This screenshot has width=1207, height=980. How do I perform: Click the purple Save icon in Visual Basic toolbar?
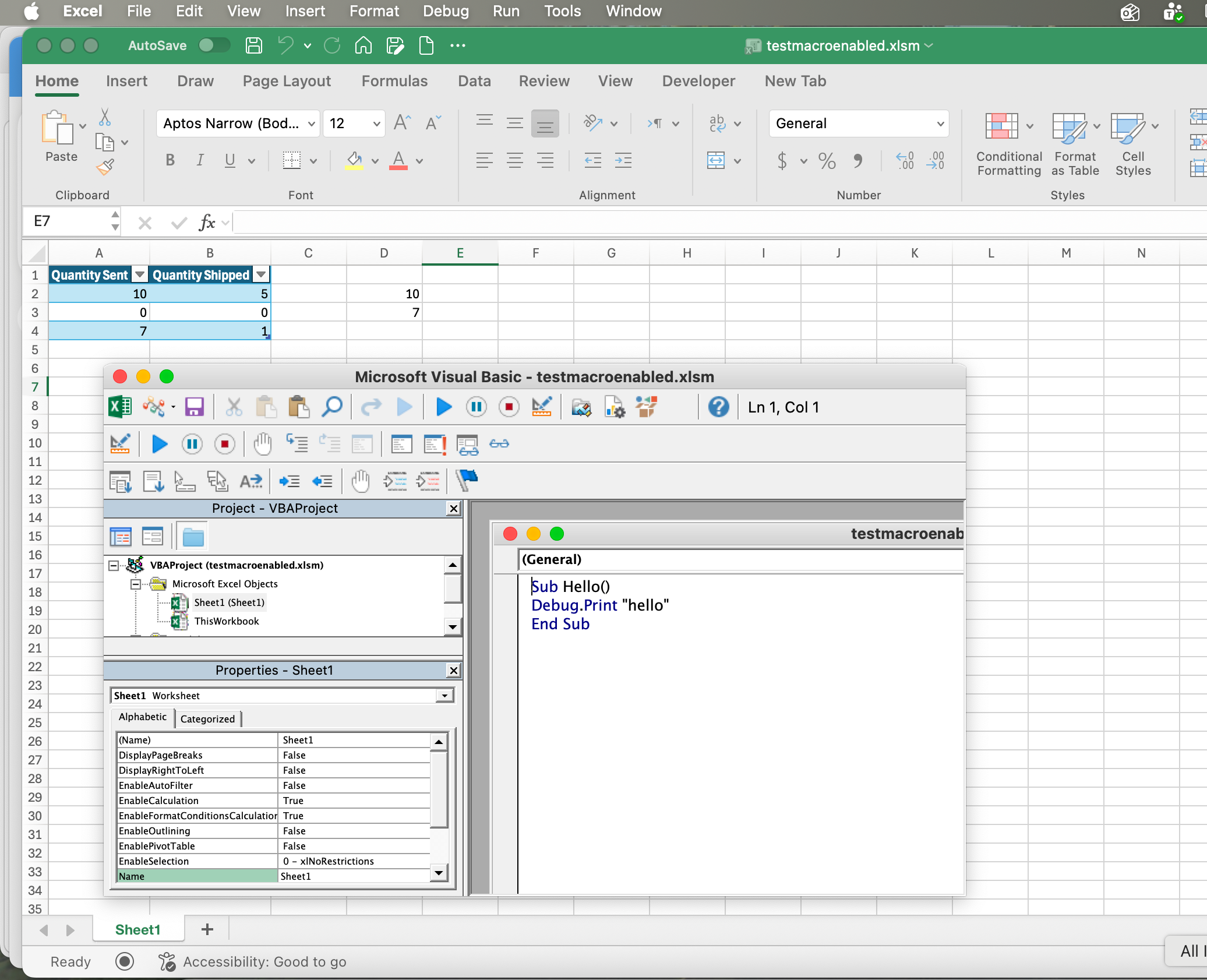pyautogui.click(x=194, y=407)
